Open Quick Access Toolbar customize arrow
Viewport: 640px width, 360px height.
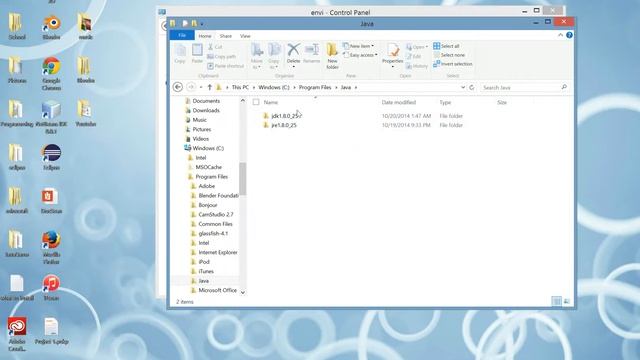pos(202,24)
